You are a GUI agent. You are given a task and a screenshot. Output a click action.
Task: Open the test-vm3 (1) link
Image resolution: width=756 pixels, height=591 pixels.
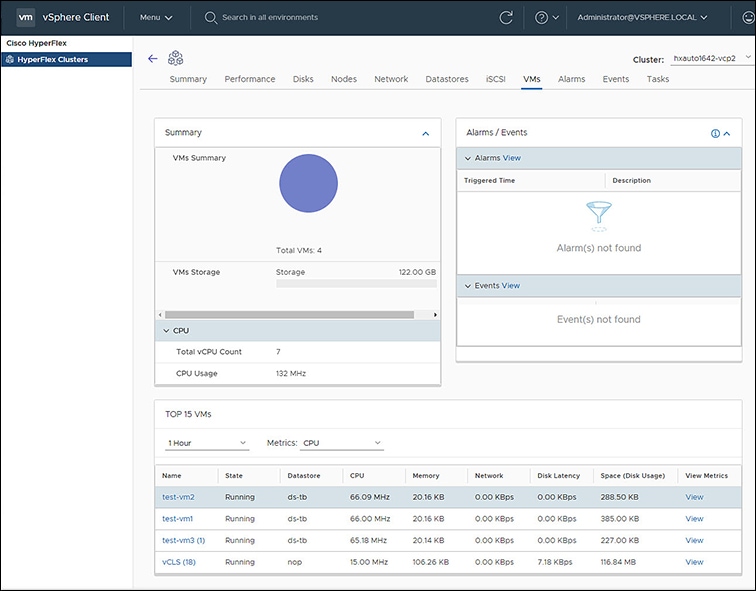point(184,540)
